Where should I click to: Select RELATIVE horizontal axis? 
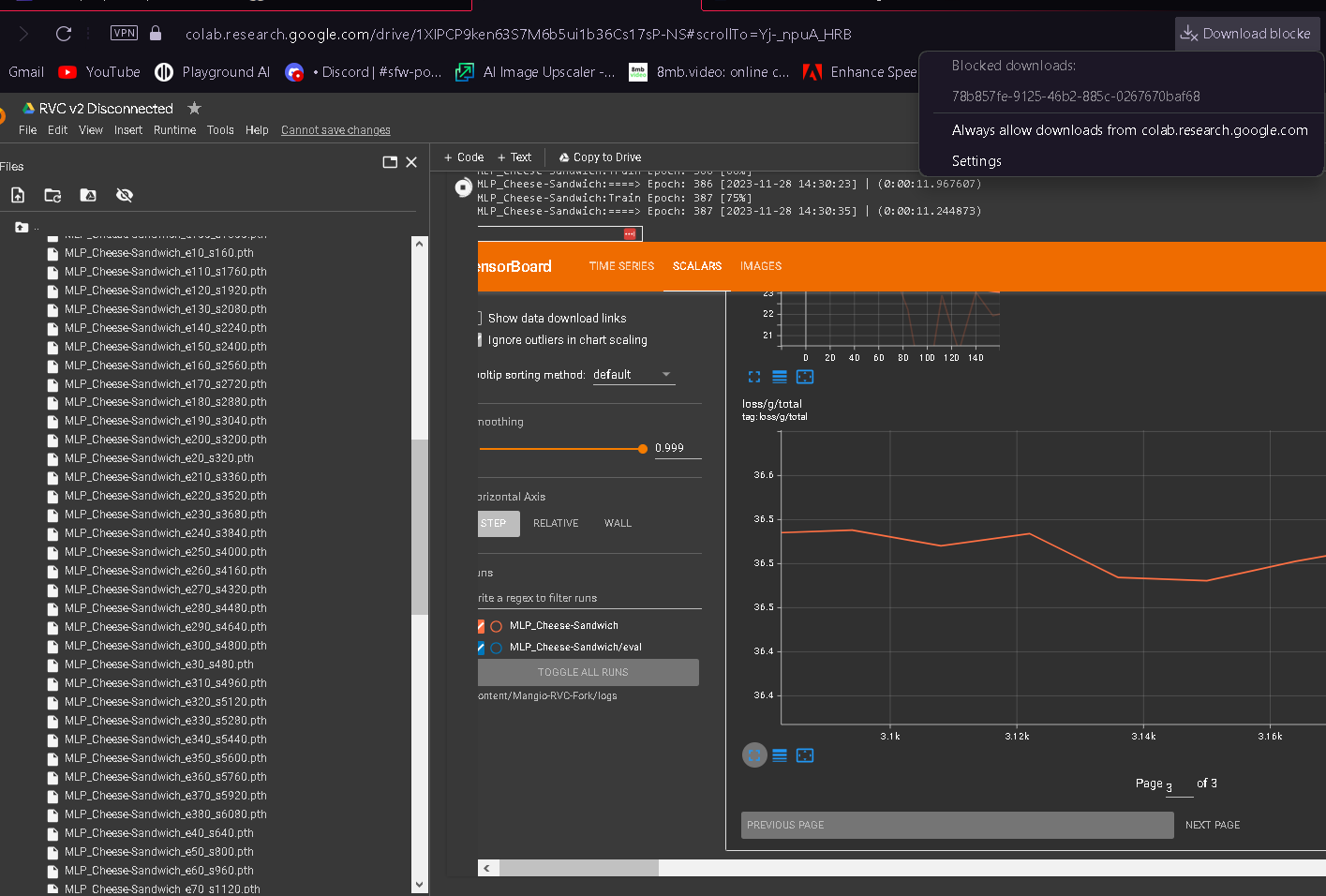pyautogui.click(x=556, y=523)
